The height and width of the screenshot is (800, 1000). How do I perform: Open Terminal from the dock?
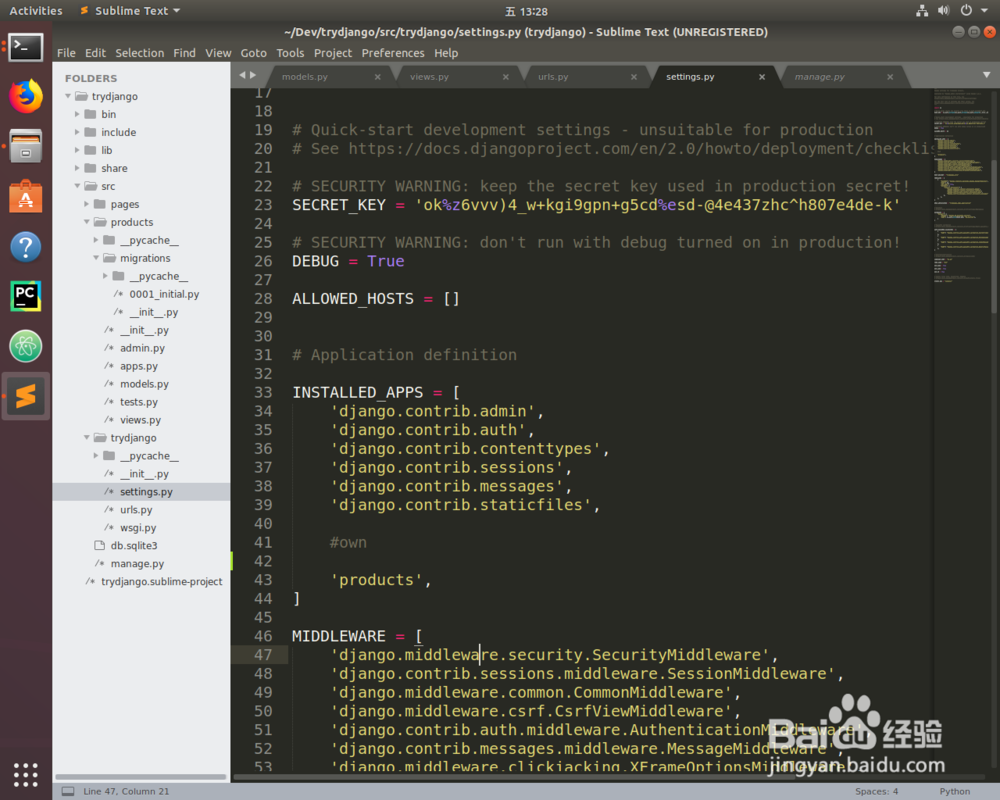click(26, 47)
